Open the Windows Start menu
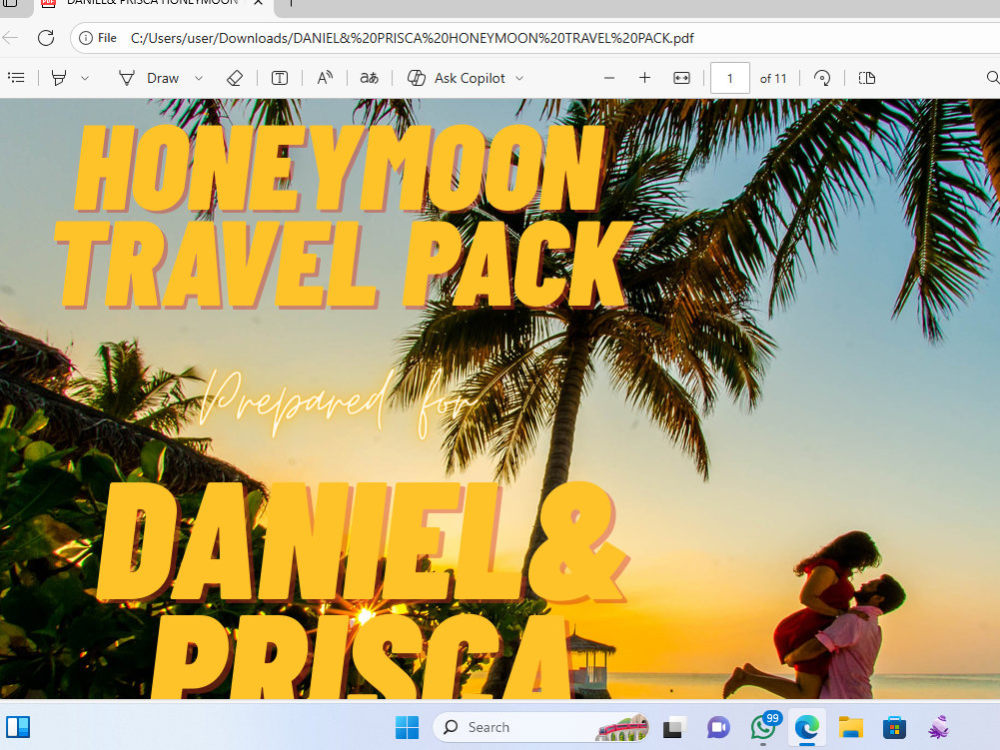 [407, 727]
